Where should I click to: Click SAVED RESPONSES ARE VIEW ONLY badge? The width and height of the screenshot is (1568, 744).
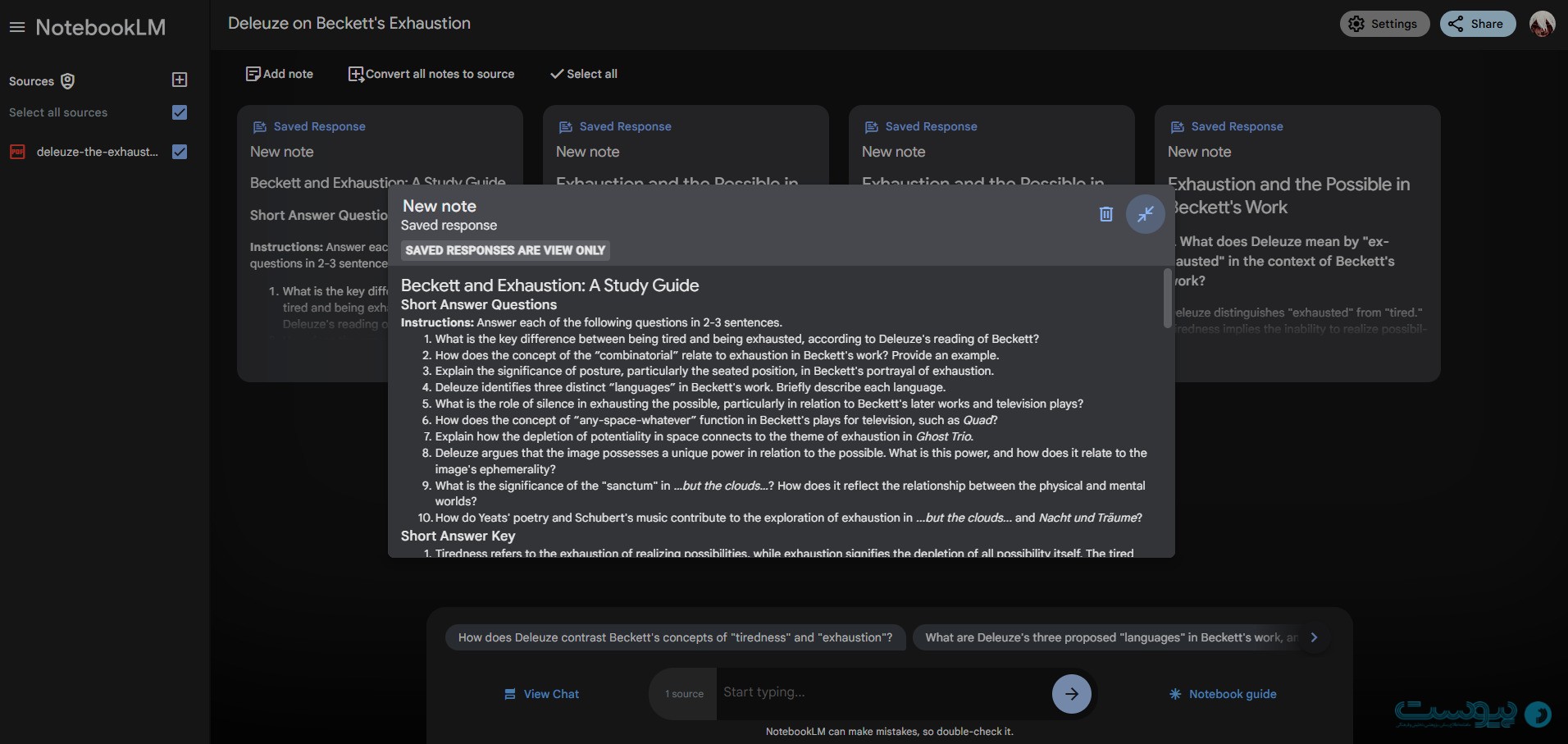[505, 250]
